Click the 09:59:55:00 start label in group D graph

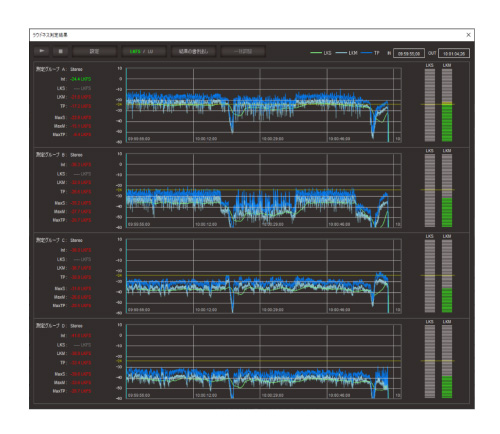click(139, 395)
